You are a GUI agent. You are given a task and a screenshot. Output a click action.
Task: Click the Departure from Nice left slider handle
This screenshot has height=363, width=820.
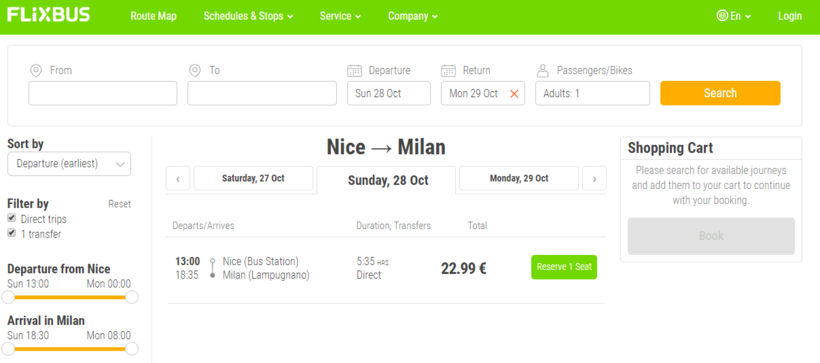point(8,297)
